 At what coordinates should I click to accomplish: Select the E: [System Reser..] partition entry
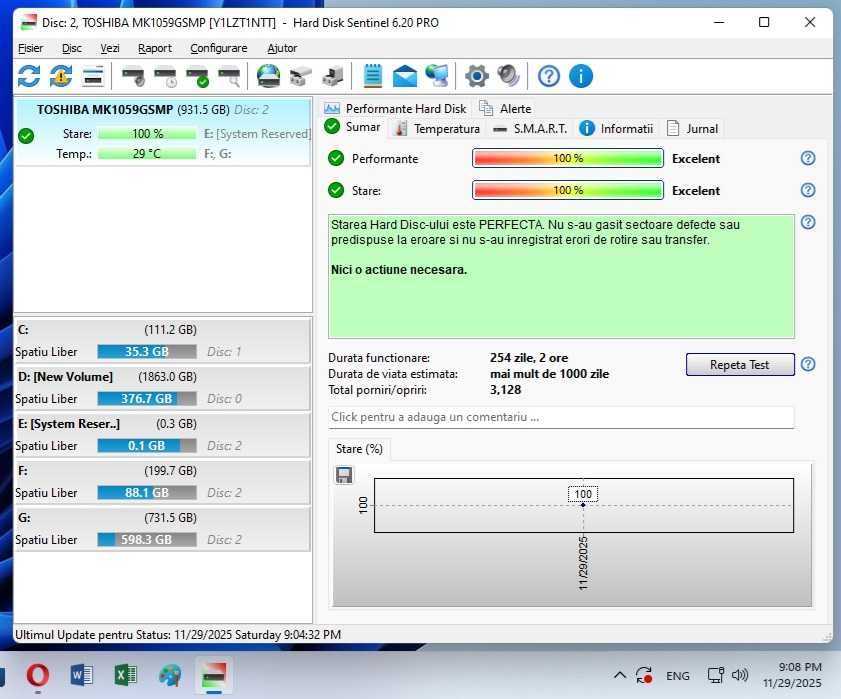[x=162, y=435]
